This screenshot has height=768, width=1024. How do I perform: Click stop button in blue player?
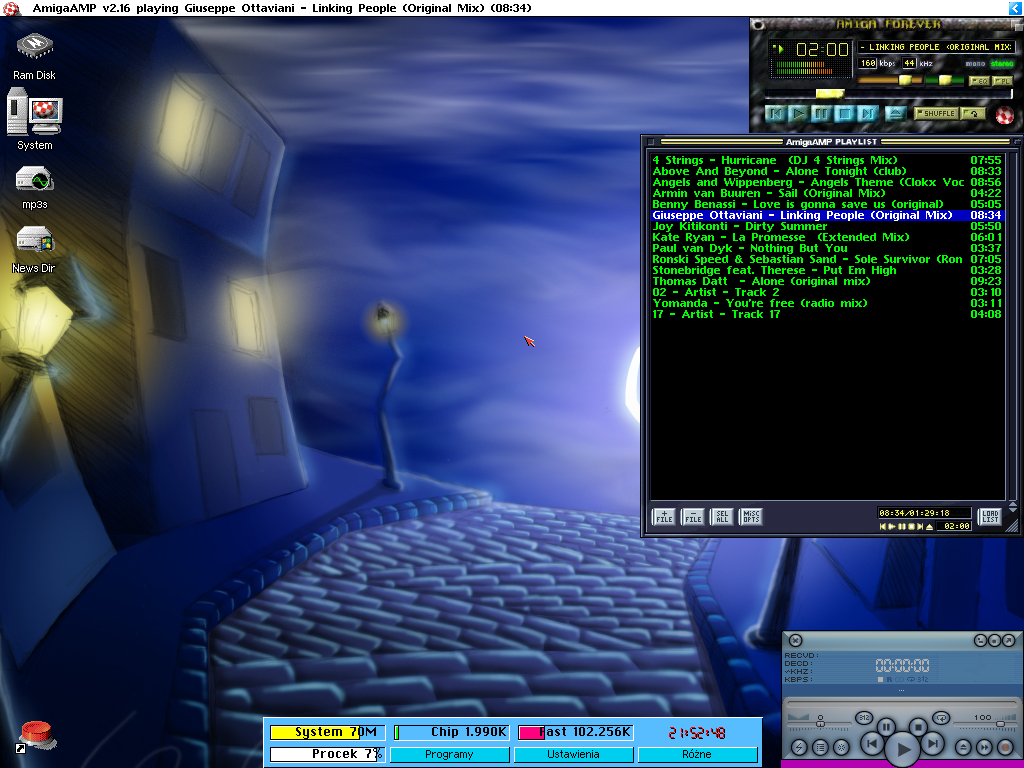[x=918, y=727]
